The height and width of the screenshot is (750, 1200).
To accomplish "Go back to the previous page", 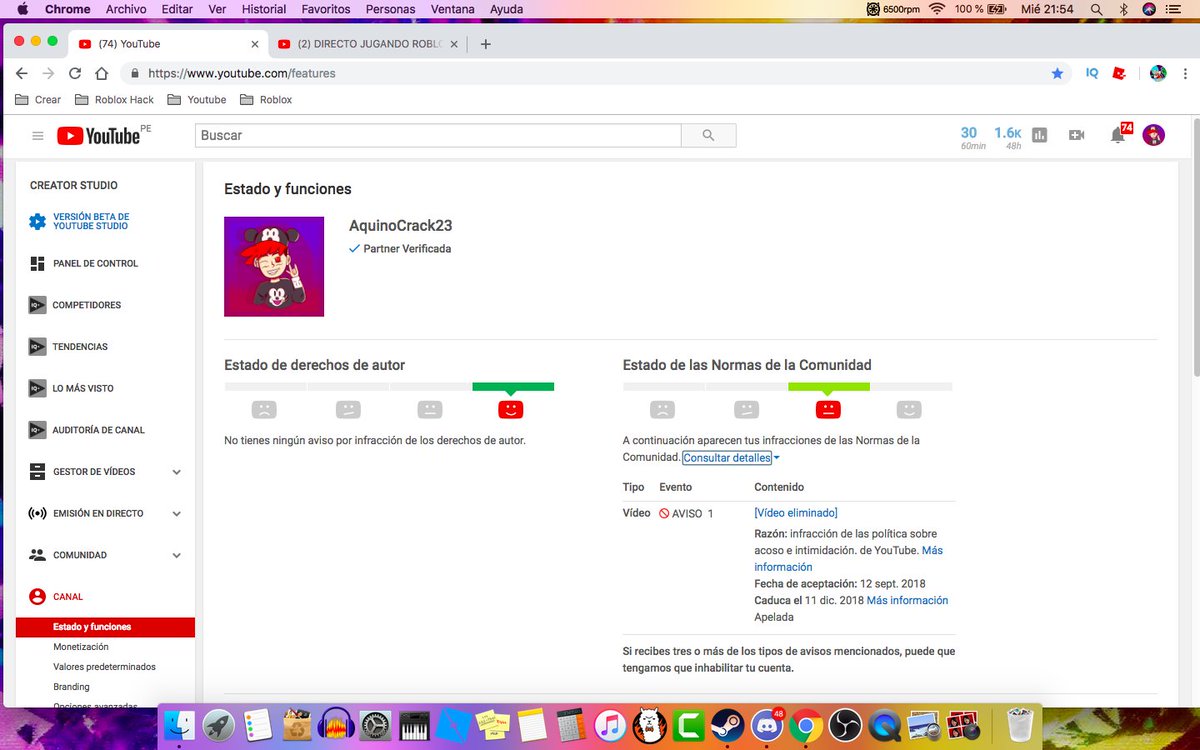I will click(x=22, y=73).
